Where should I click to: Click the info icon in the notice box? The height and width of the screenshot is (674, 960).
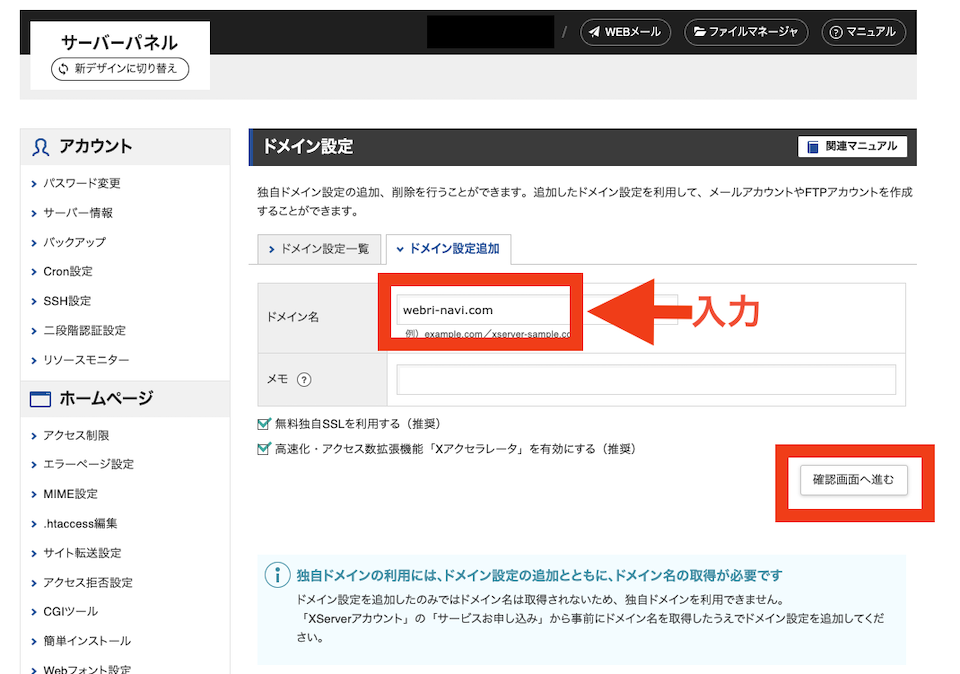tap(277, 575)
